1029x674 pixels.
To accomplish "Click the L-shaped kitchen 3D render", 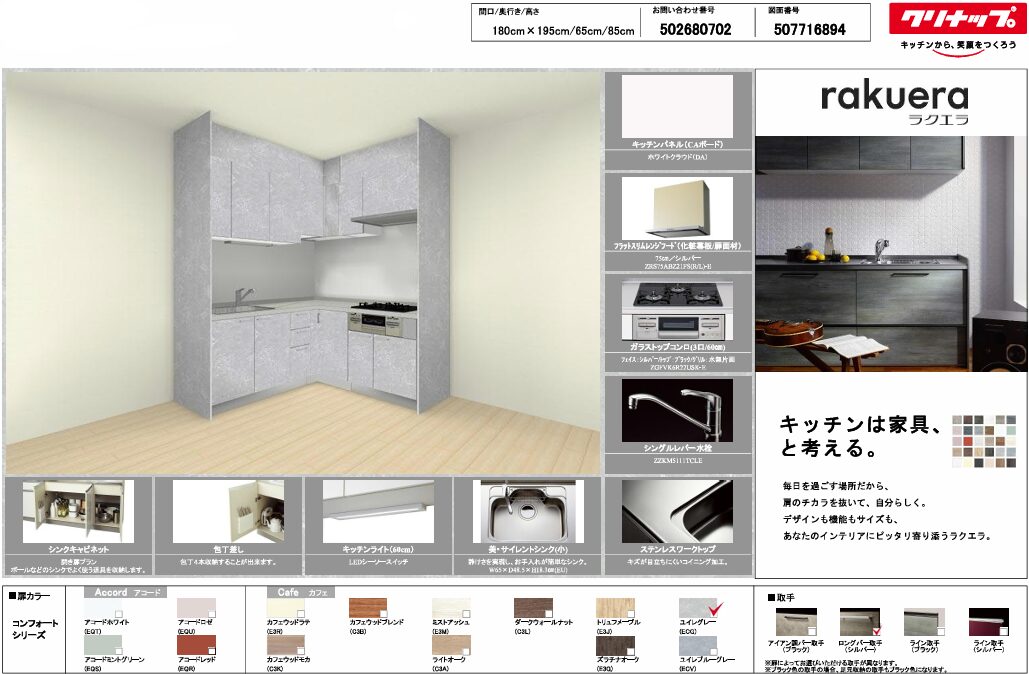I will click(304, 272).
